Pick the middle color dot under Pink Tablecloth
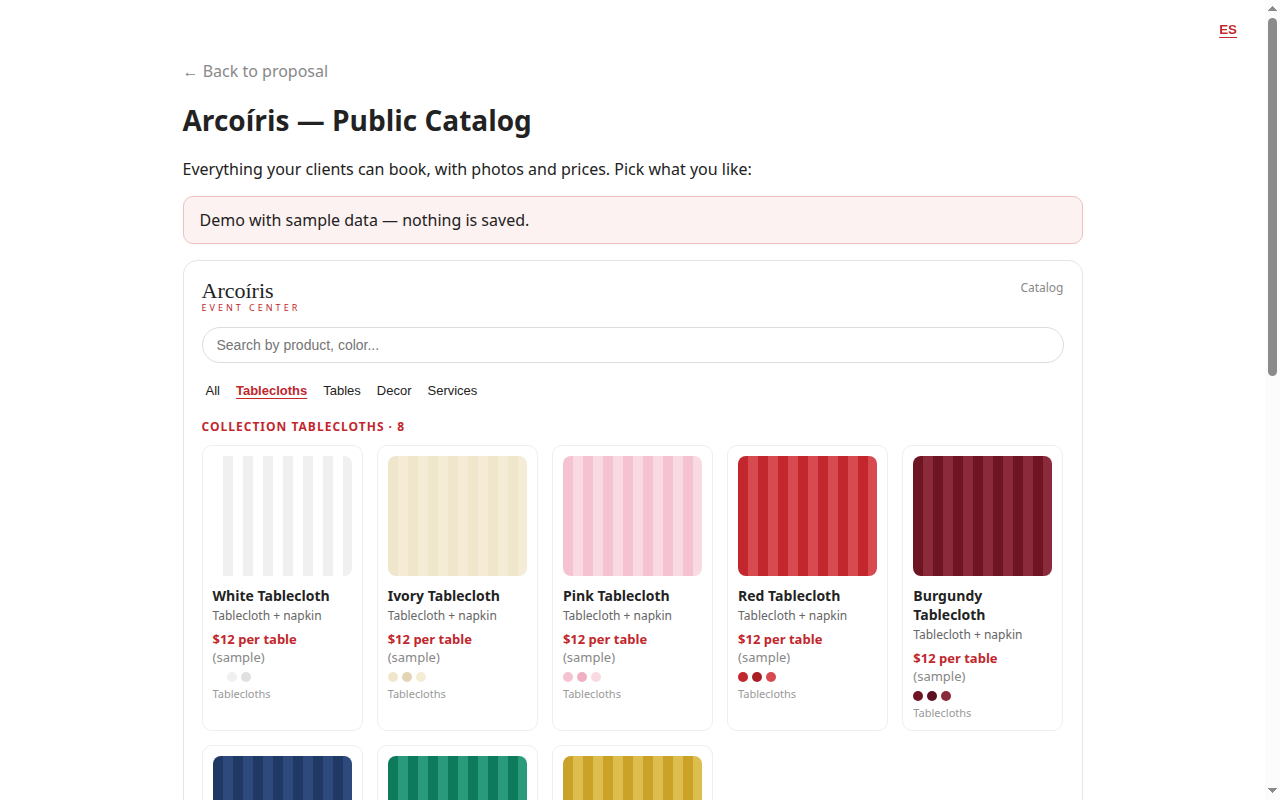Viewport: 1280px width, 800px height. (582, 677)
